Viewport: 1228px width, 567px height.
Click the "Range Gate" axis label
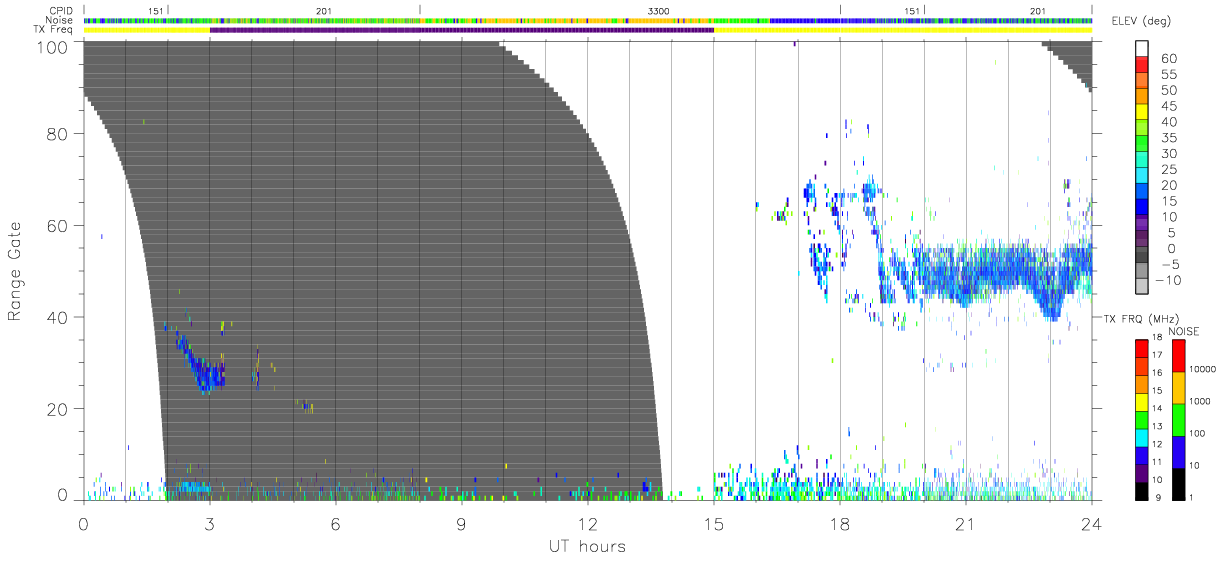point(15,271)
